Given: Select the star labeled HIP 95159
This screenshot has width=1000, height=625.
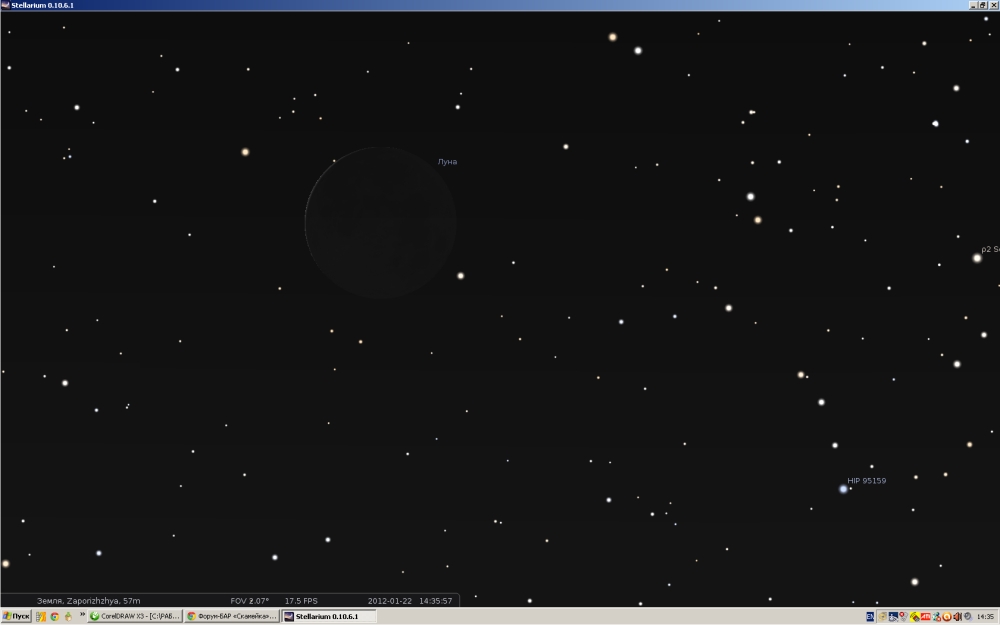Looking at the screenshot, I should click(x=843, y=489).
